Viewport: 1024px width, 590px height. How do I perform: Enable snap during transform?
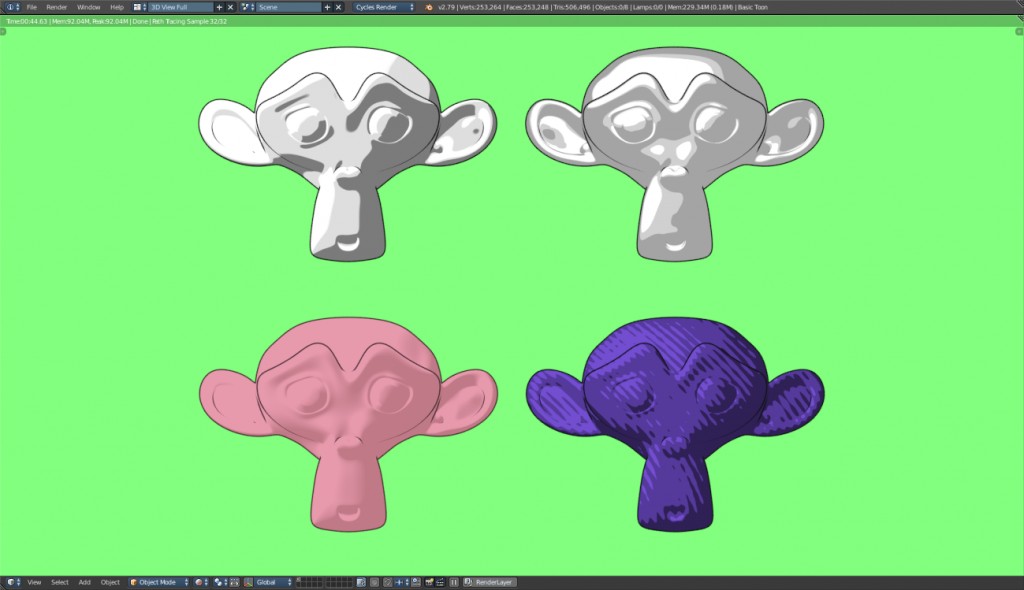tap(388, 582)
